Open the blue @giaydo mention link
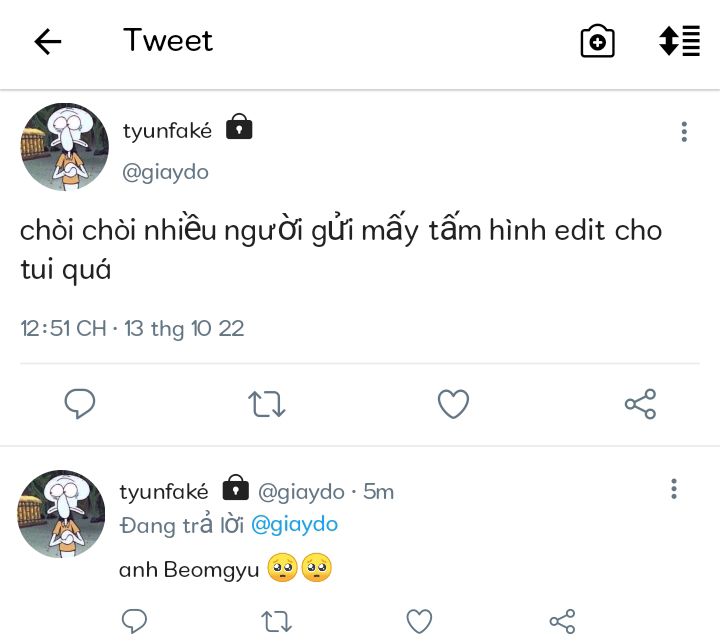720x641 pixels. (294, 524)
